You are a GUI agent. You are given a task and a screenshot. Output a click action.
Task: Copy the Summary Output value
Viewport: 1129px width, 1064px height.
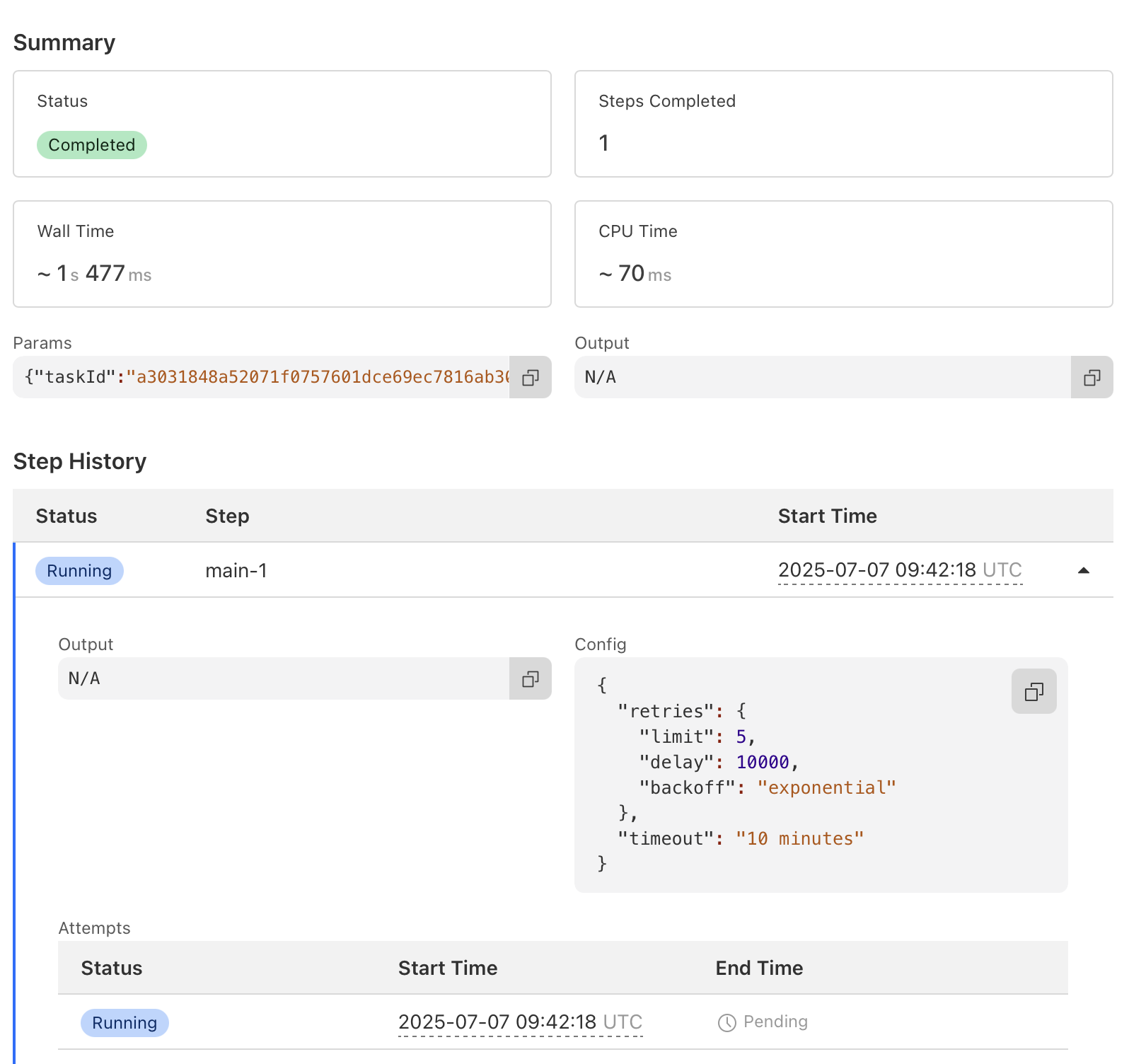[x=1092, y=378]
